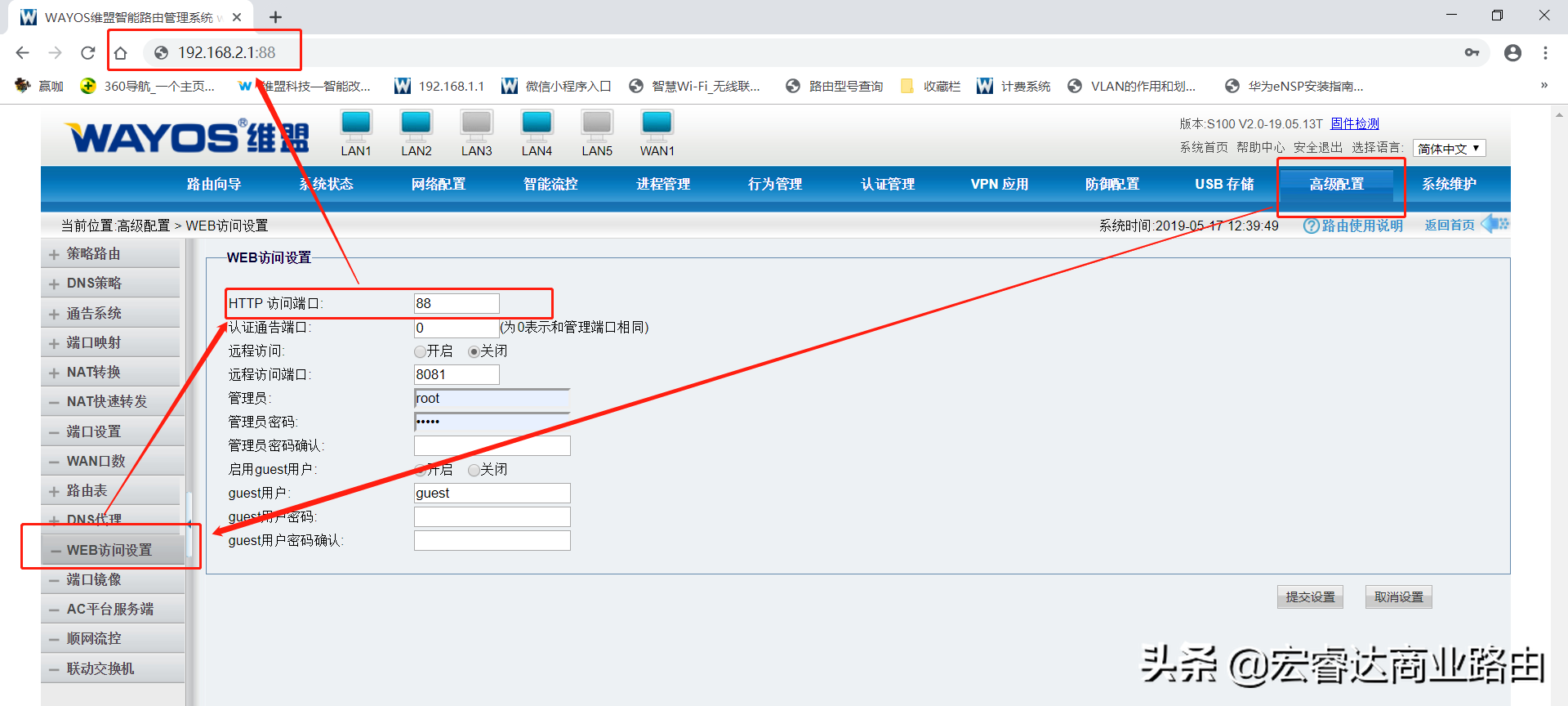Image resolution: width=1568 pixels, height=706 pixels.
Task: Open the 计费系统 bookmark
Action: click(x=1013, y=86)
